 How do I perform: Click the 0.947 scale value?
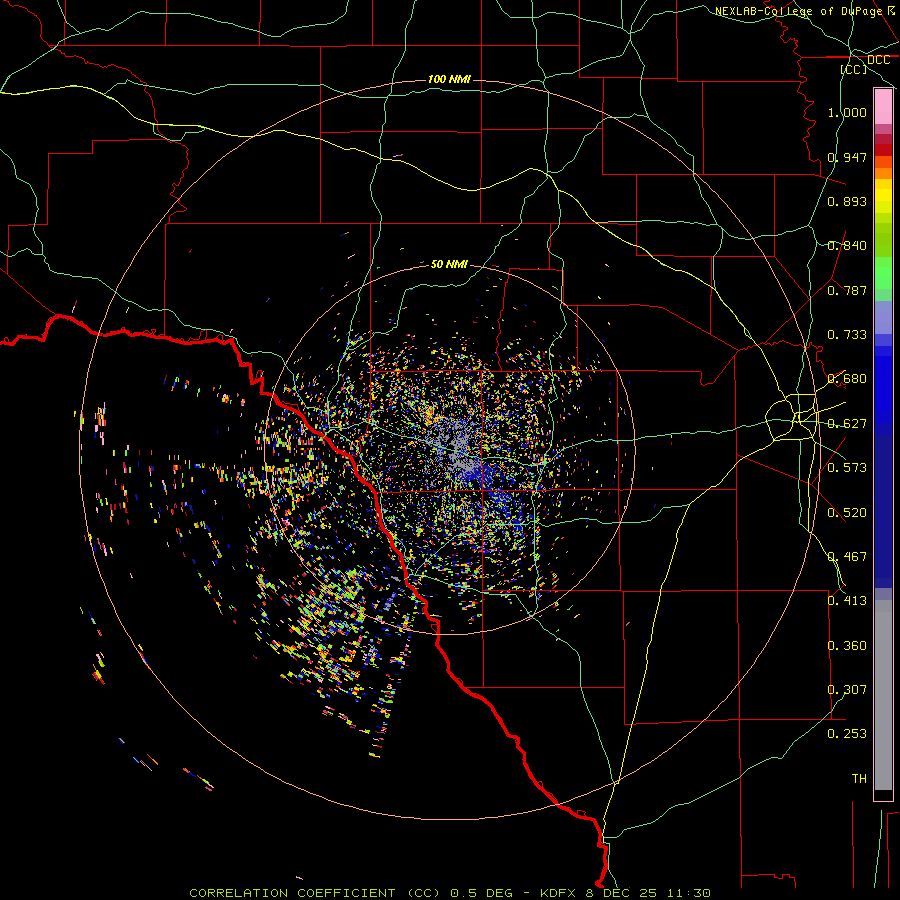pos(847,157)
